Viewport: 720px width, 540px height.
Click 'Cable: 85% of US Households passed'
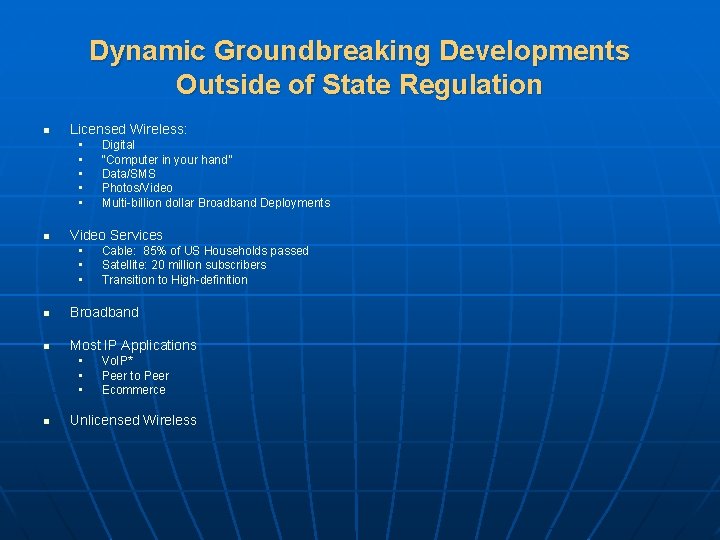[x=205, y=251]
